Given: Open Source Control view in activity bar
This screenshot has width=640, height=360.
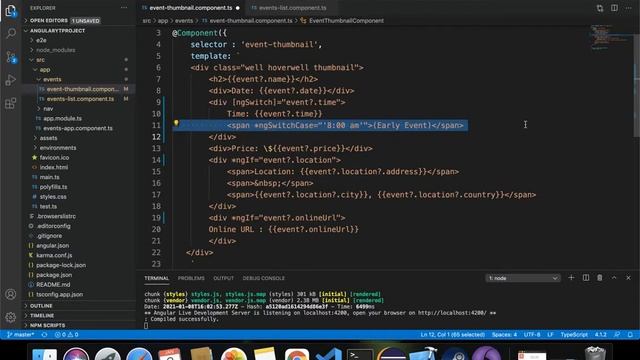Looking at the screenshot, I should pyautogui.click(x=11, y=57).
